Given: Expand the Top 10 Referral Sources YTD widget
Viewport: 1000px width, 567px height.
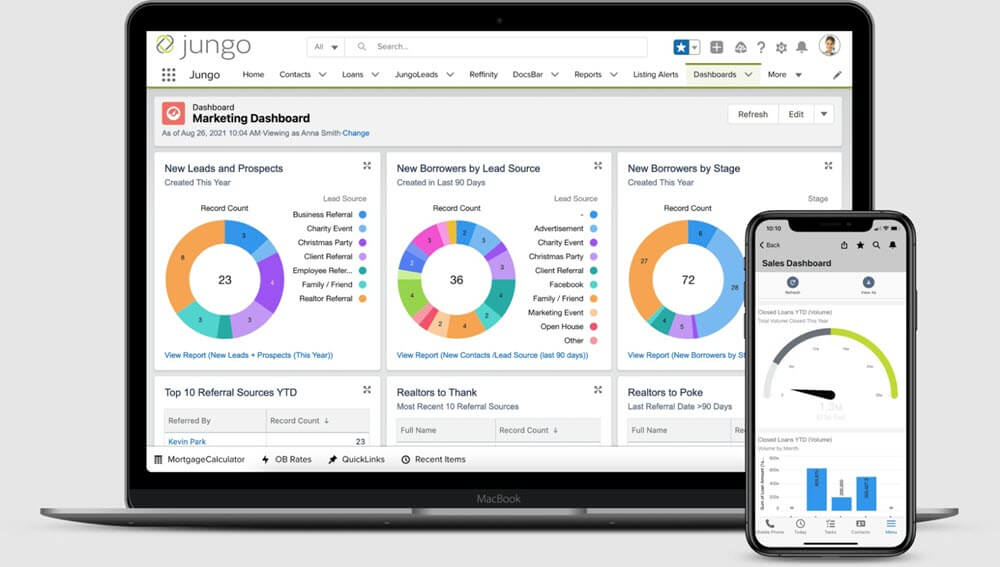Looking at the screenshot, I should [x=367, y=390].
